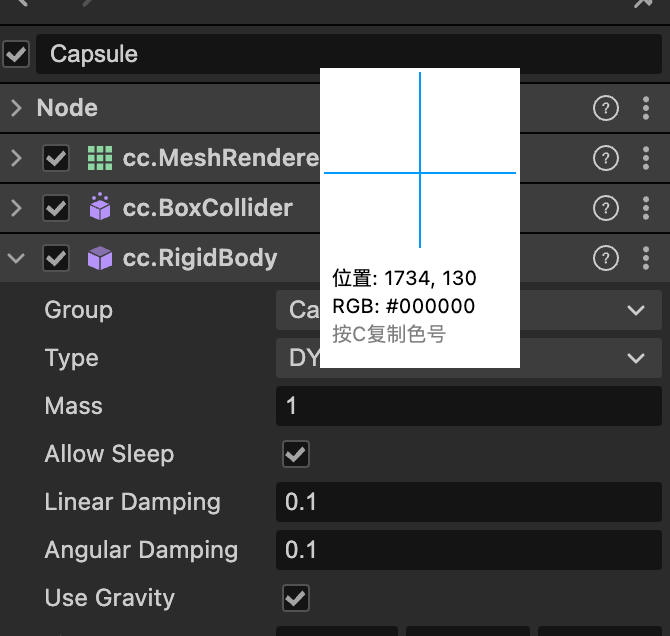Open help for cc.RigidBody component
This screenshot has width=670, height=636.
pyautogui.click(x=605, y=259)
